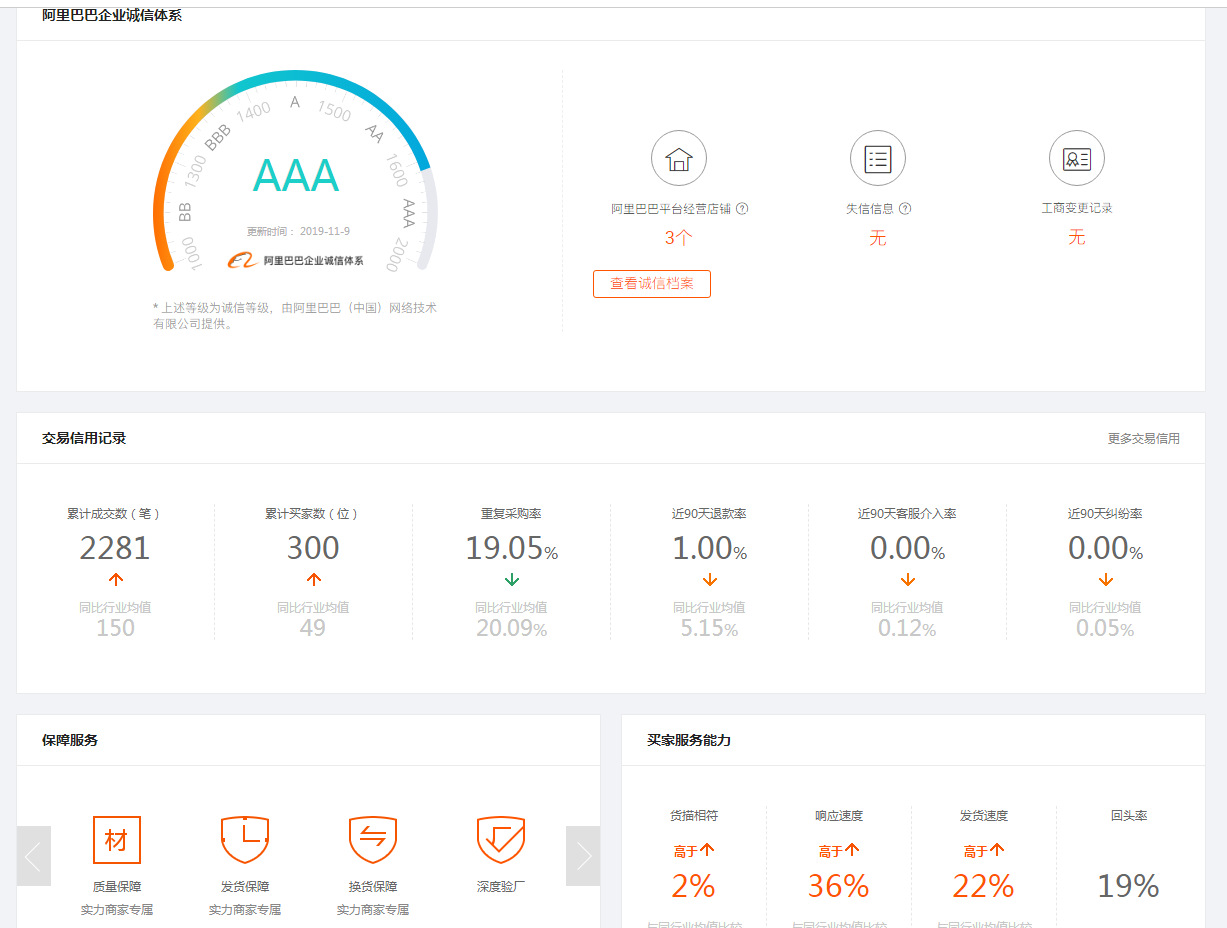Screen dimensions: 1227x928
Task: Open 更多交易信用 link
Action: [x=1143, y=439]
